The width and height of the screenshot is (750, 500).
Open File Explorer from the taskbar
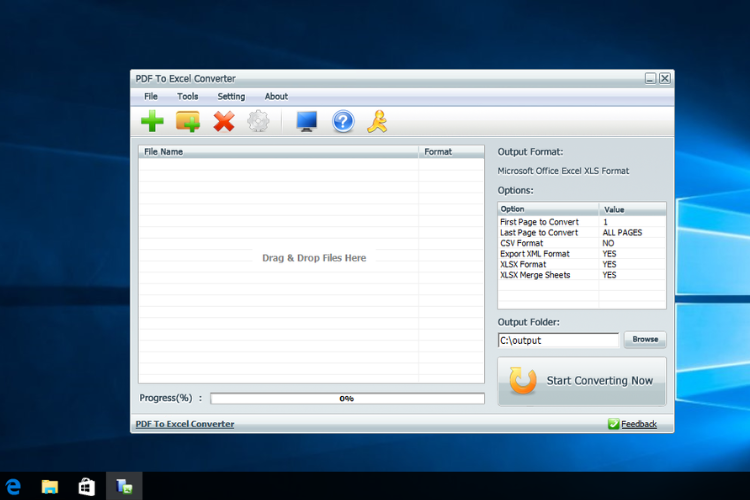point(50,487)
